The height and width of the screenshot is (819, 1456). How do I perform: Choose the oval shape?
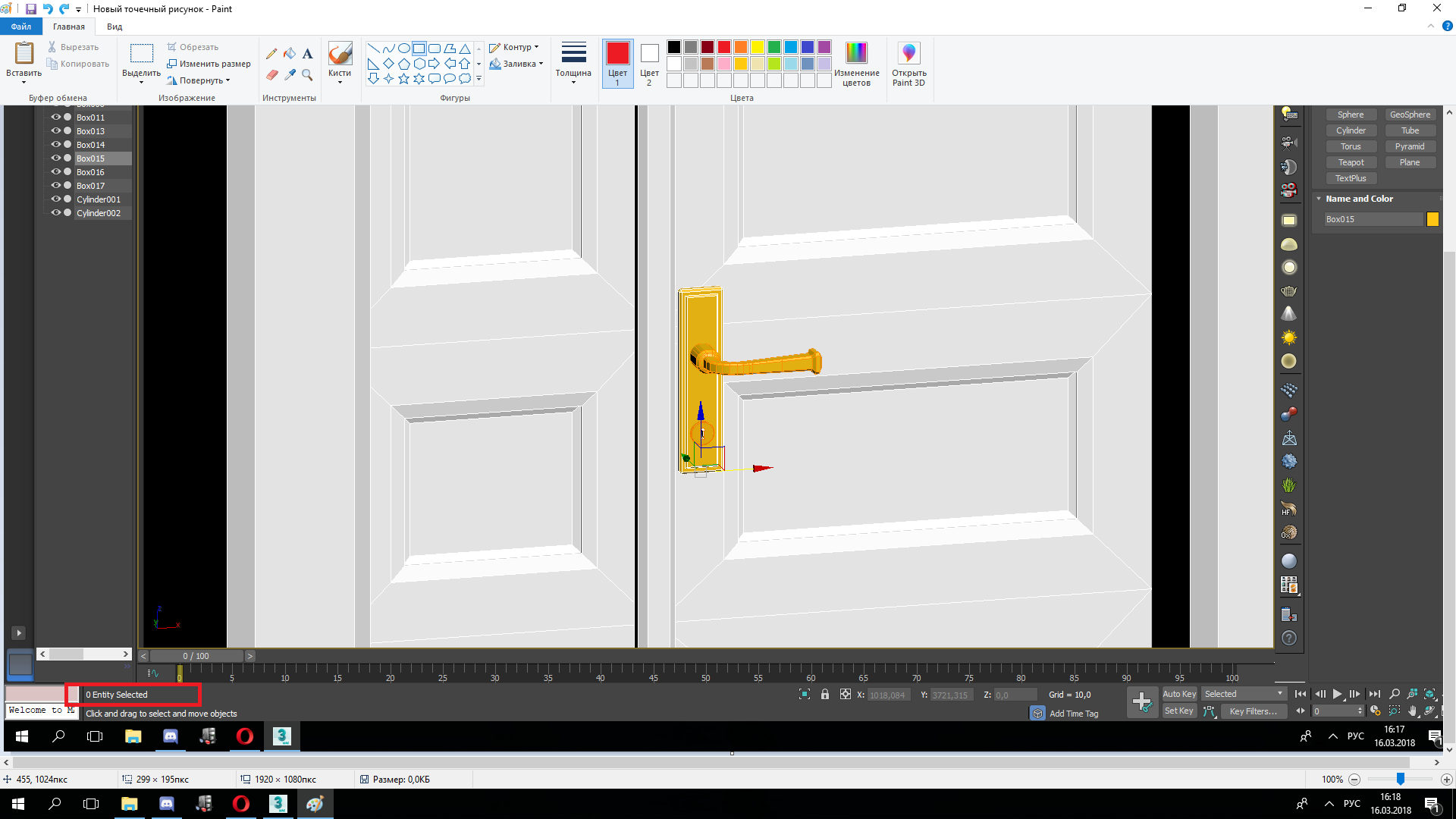coord(404,48)
